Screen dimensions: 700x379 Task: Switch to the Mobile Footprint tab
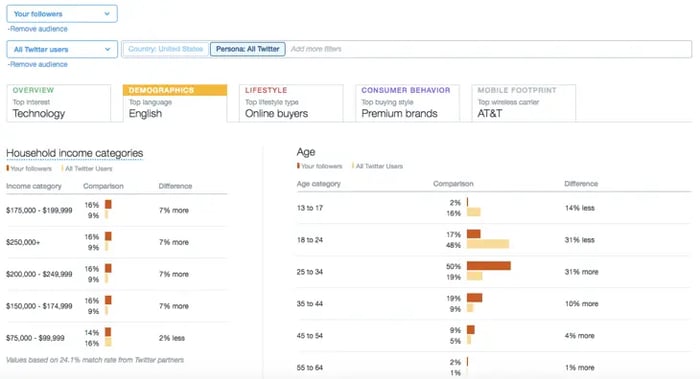point(524,103)
